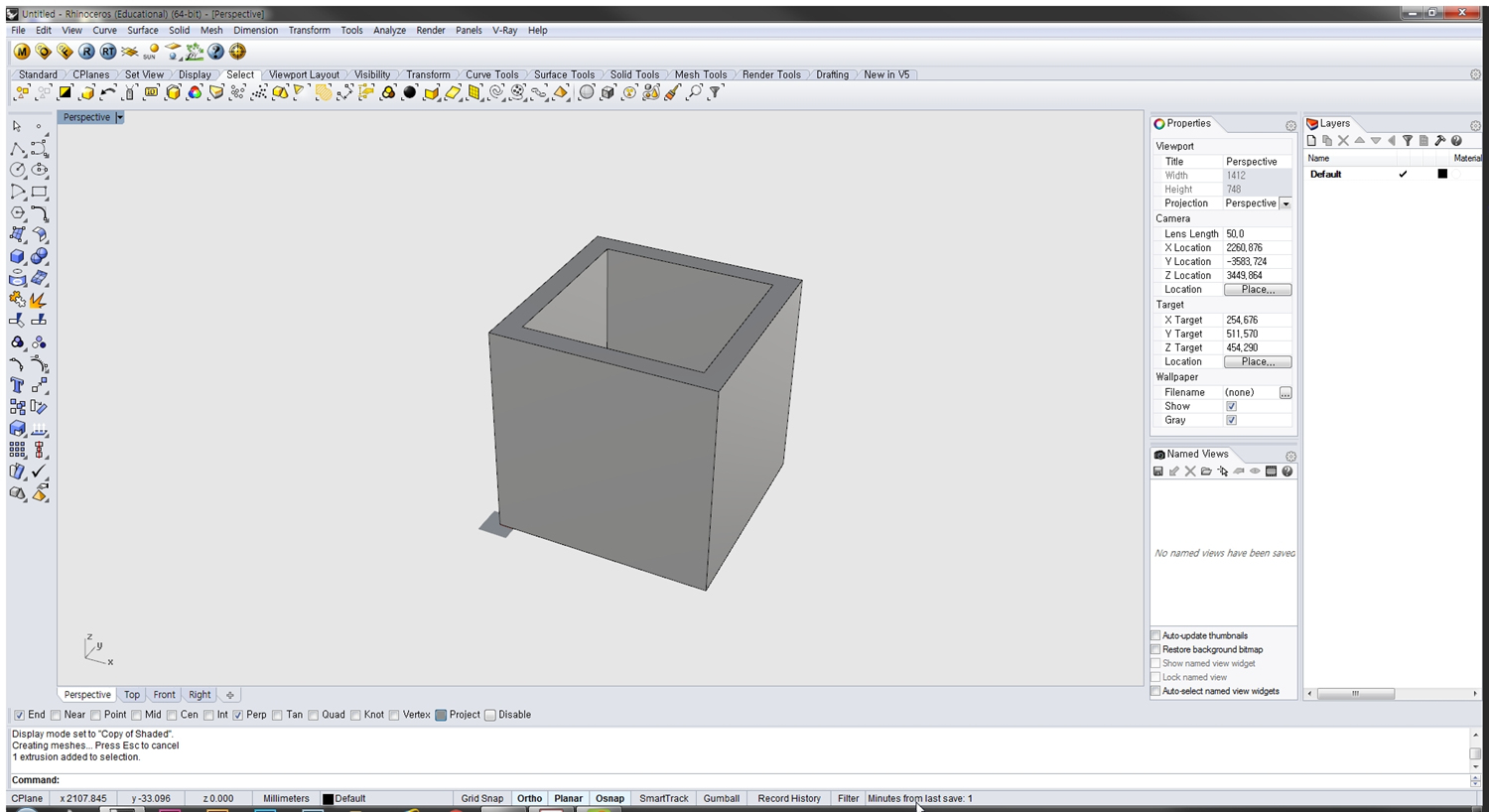
Task: Toggle SmartTrack in status bar
Action: (x=664, y=798)
